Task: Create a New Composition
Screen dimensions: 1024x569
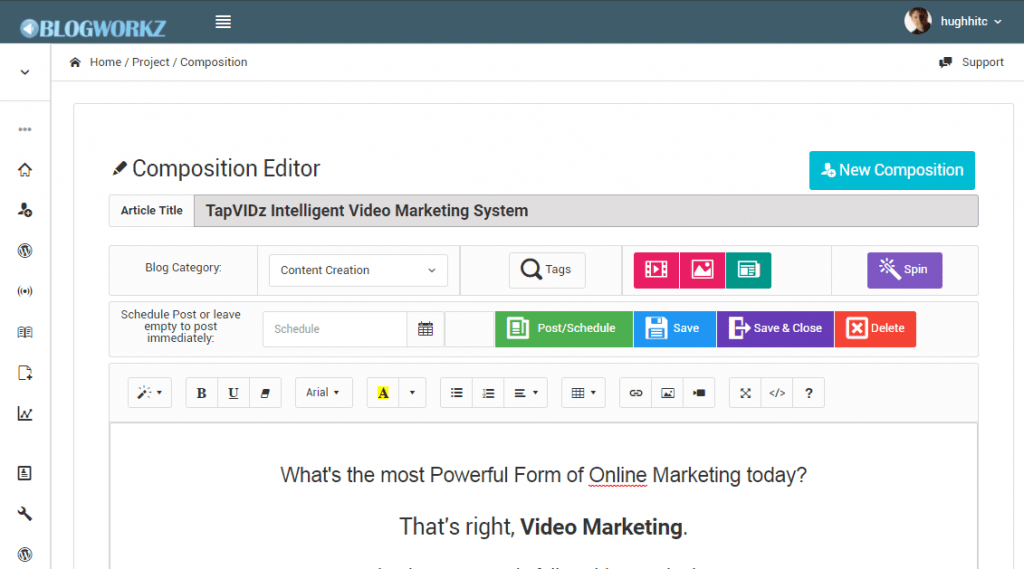Action: coord(891,171)
